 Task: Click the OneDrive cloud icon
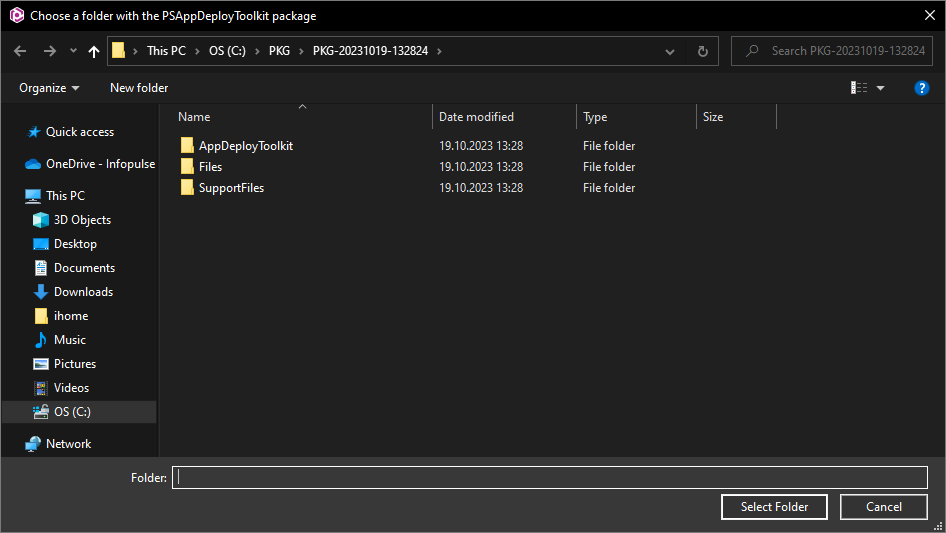33,164
